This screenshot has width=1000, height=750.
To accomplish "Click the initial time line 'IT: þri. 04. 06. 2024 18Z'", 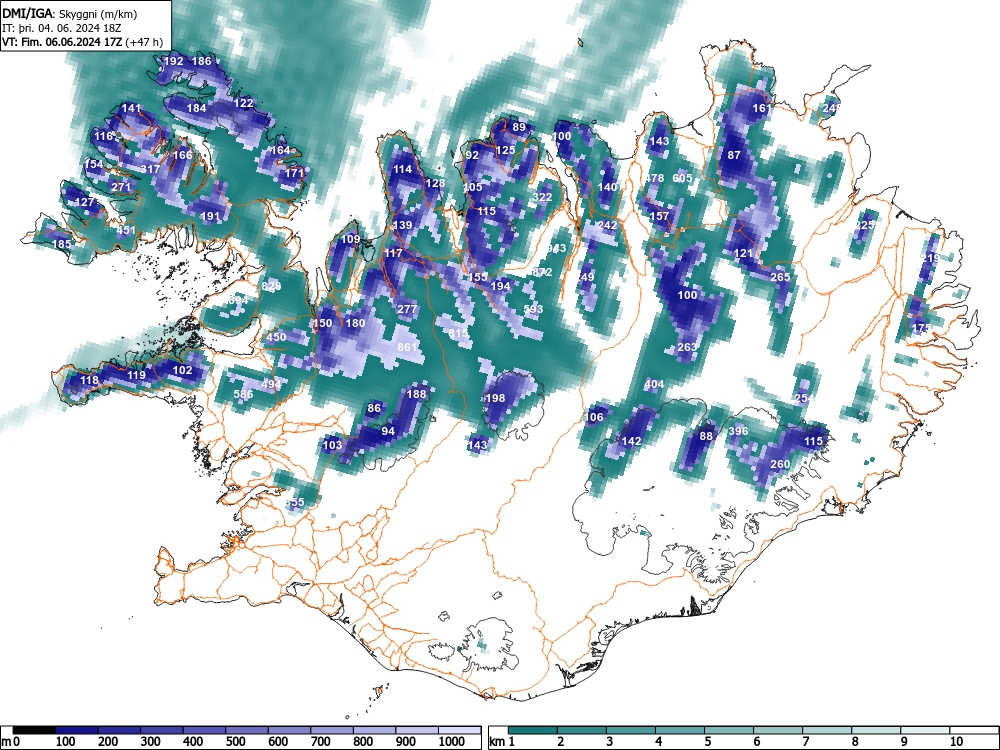I will coord(63,28).
